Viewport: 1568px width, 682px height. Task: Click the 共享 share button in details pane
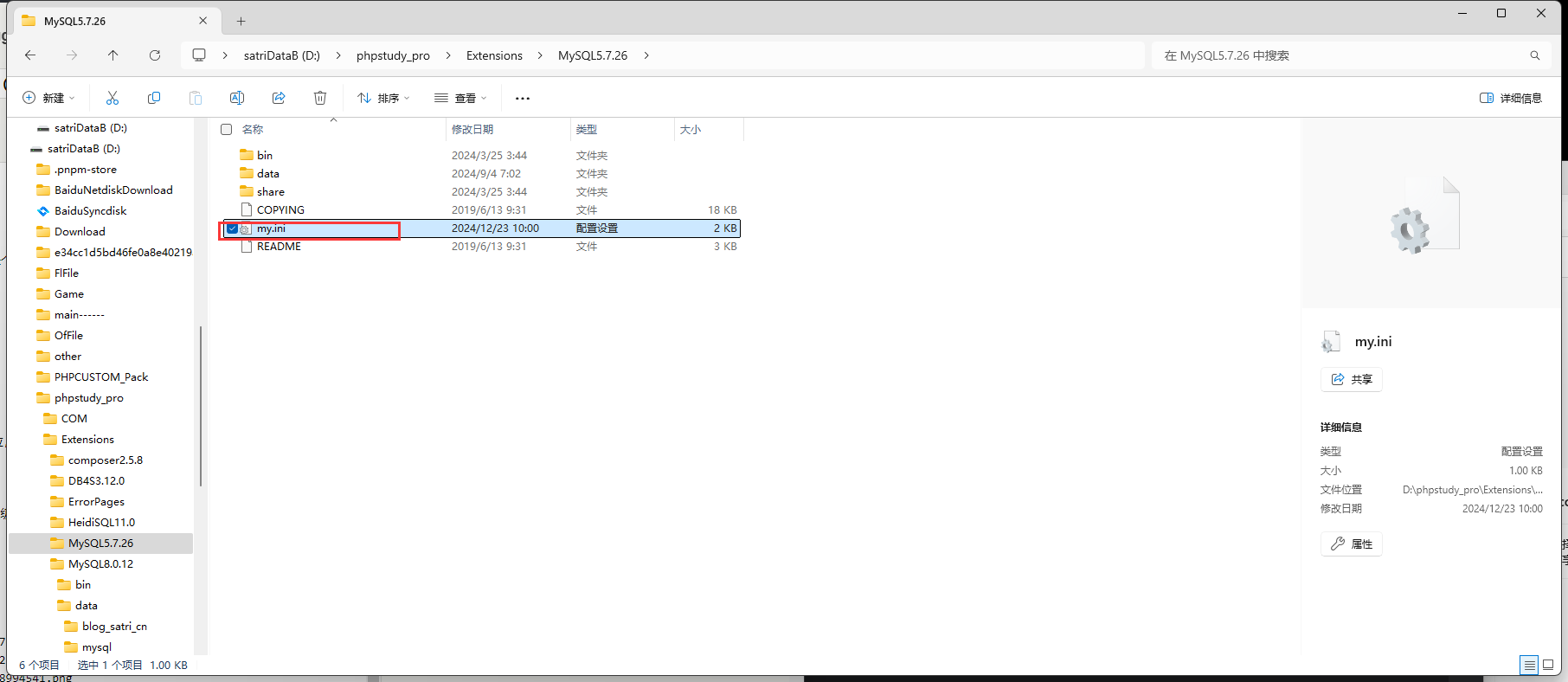(1352, 379)
